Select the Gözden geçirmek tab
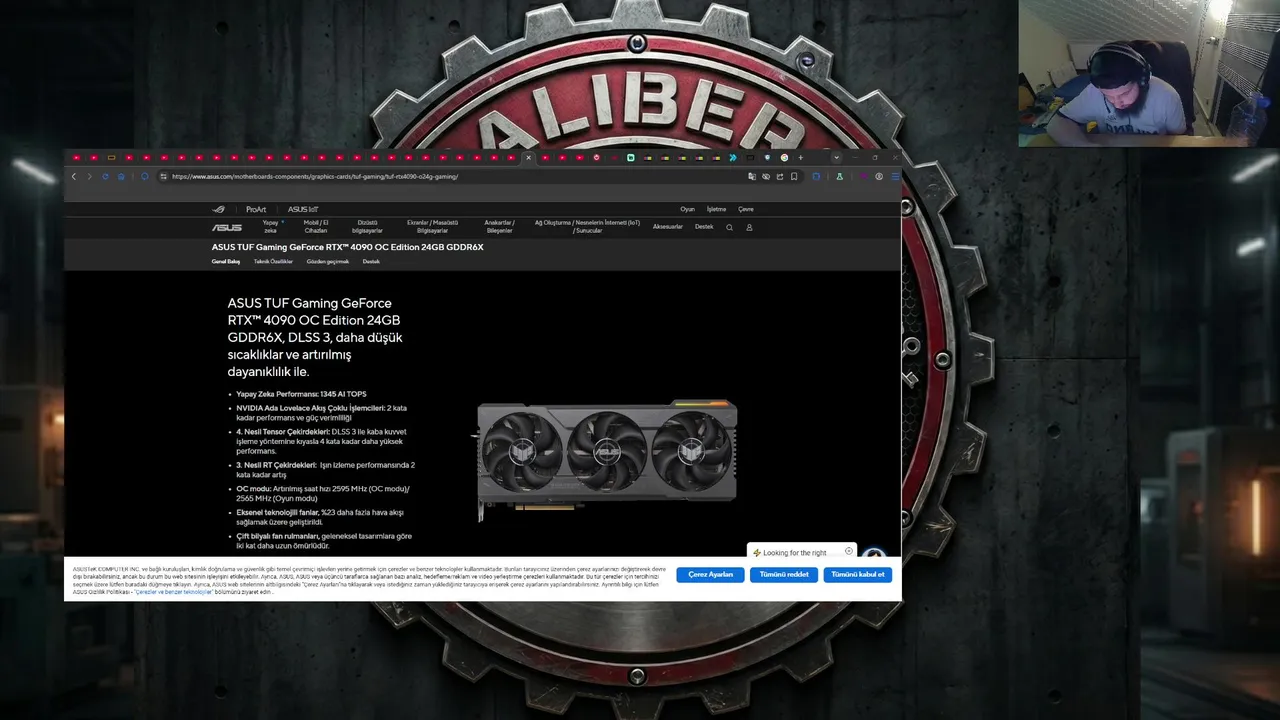Screen dimensions: 1280x720 (x=328, y=261)
